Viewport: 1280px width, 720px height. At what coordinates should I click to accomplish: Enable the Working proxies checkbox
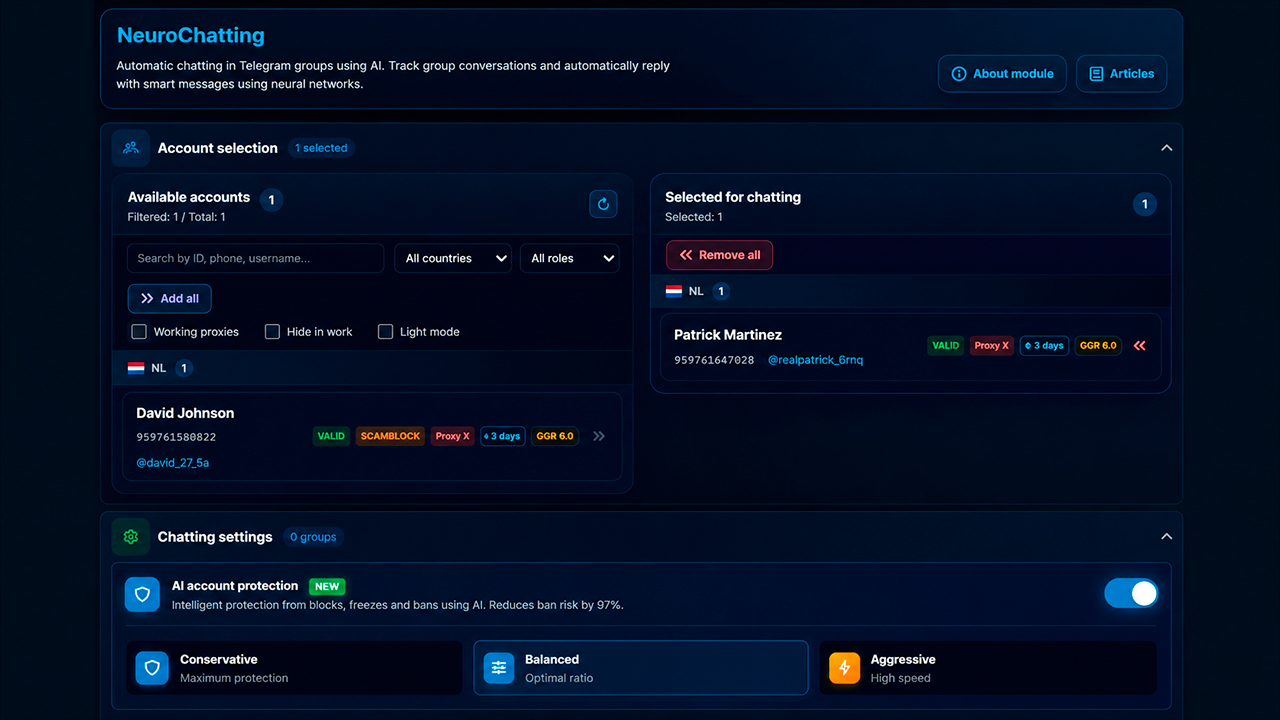tap(139, 332)
